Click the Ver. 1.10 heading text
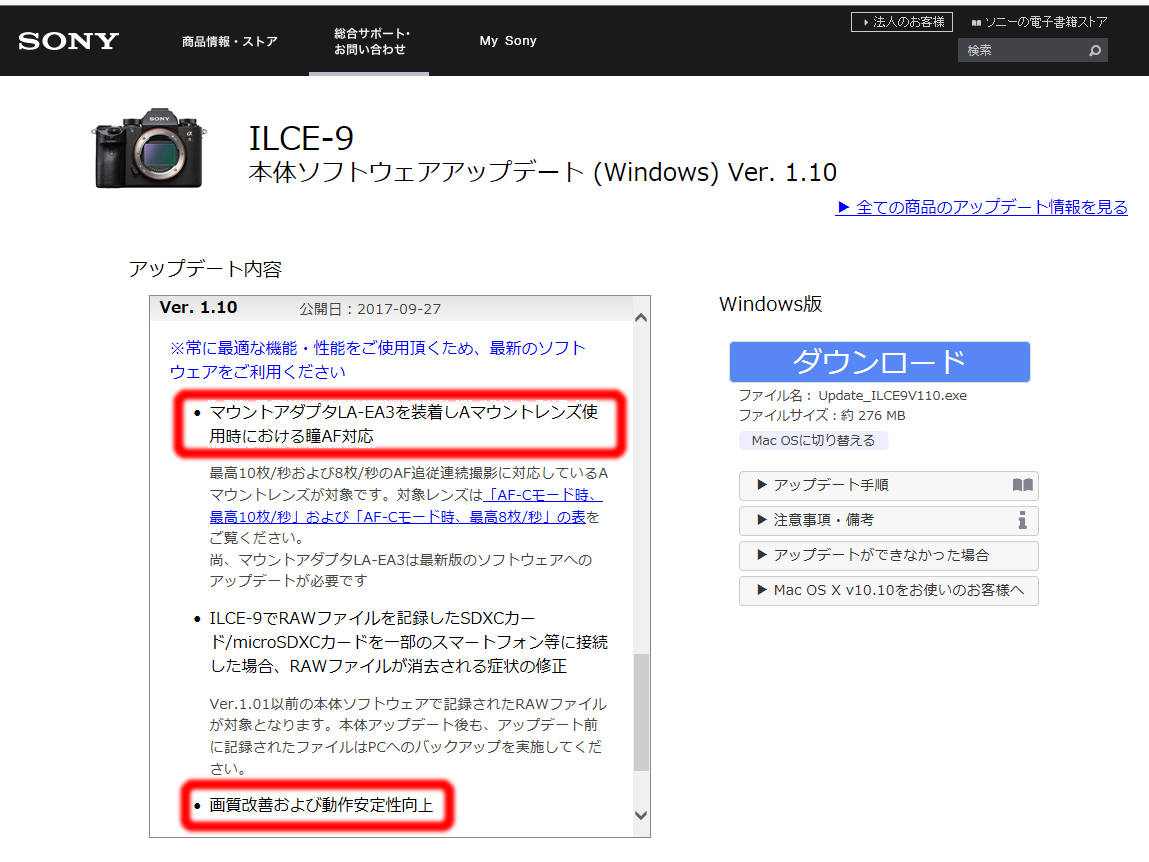 pos(199,308)
